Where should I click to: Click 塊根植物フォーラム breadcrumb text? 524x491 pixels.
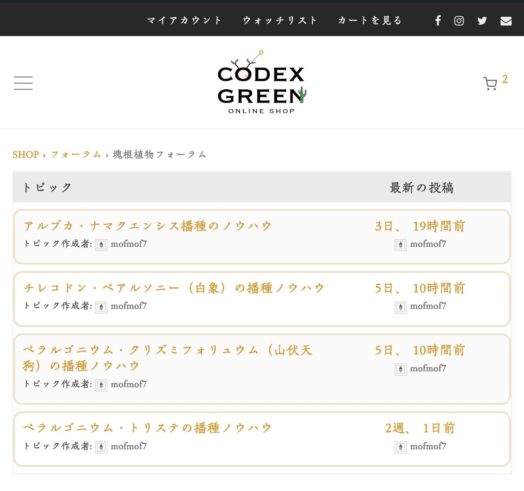coord(159,154)
